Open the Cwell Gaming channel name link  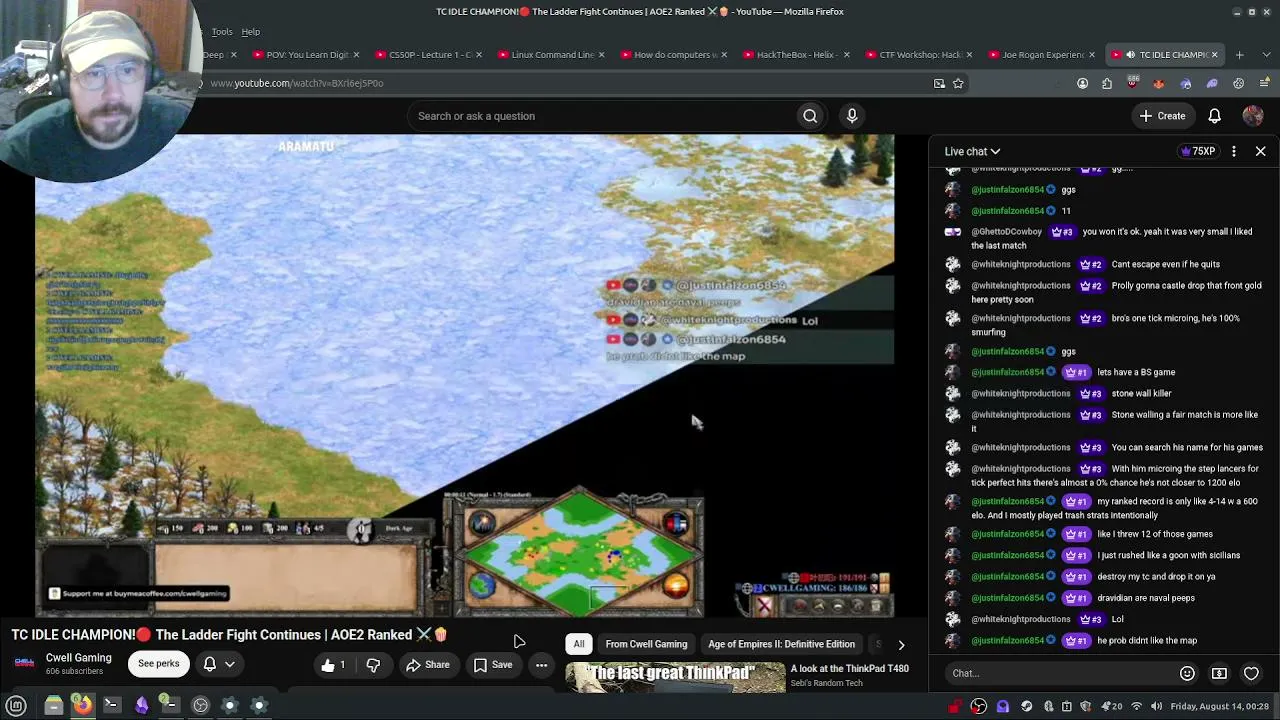(78, 658)
